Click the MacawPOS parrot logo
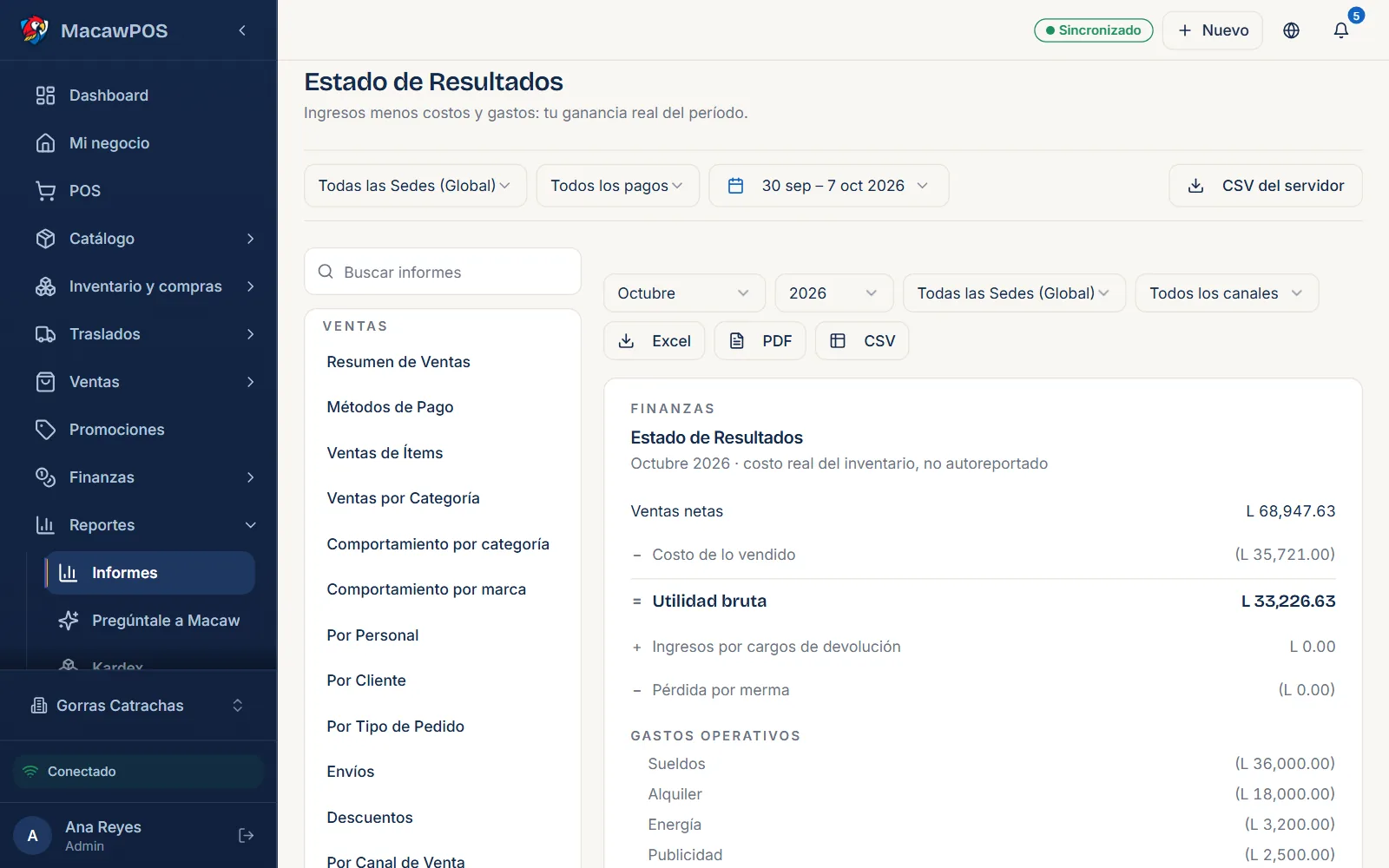Screen dimensions: 1389x868 [x=35, y=30]
